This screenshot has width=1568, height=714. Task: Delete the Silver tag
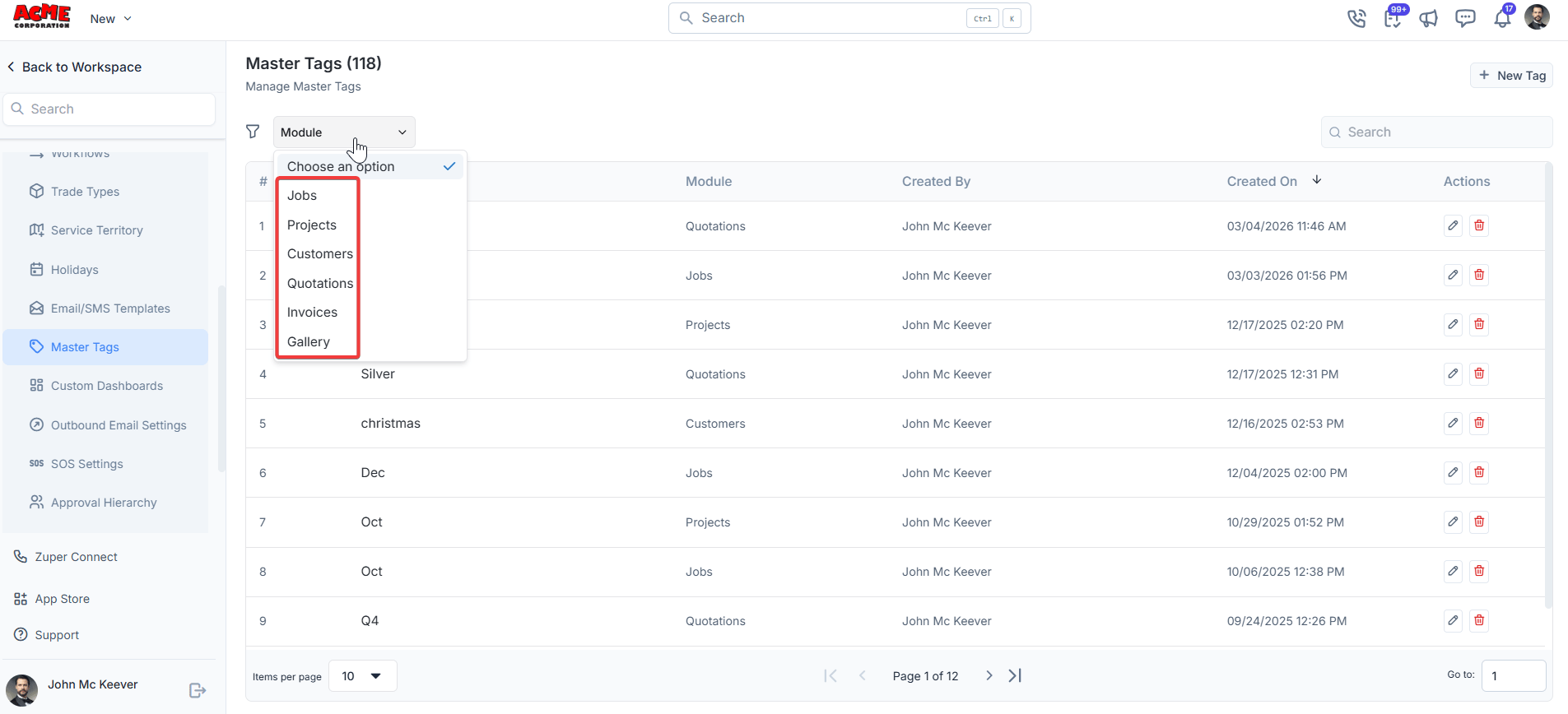point(1479,373)
